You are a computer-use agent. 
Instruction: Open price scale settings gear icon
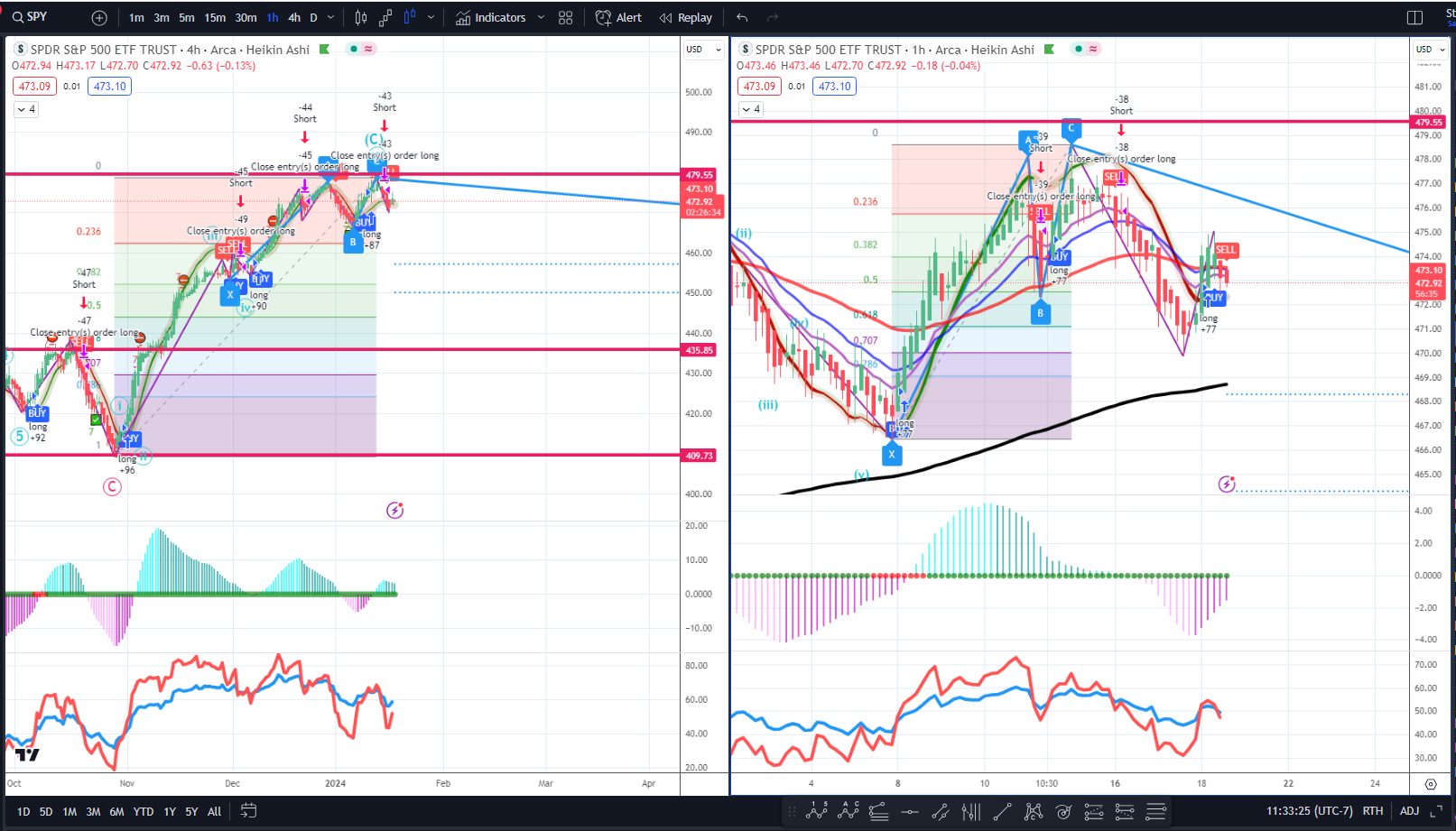(1431, 784)
